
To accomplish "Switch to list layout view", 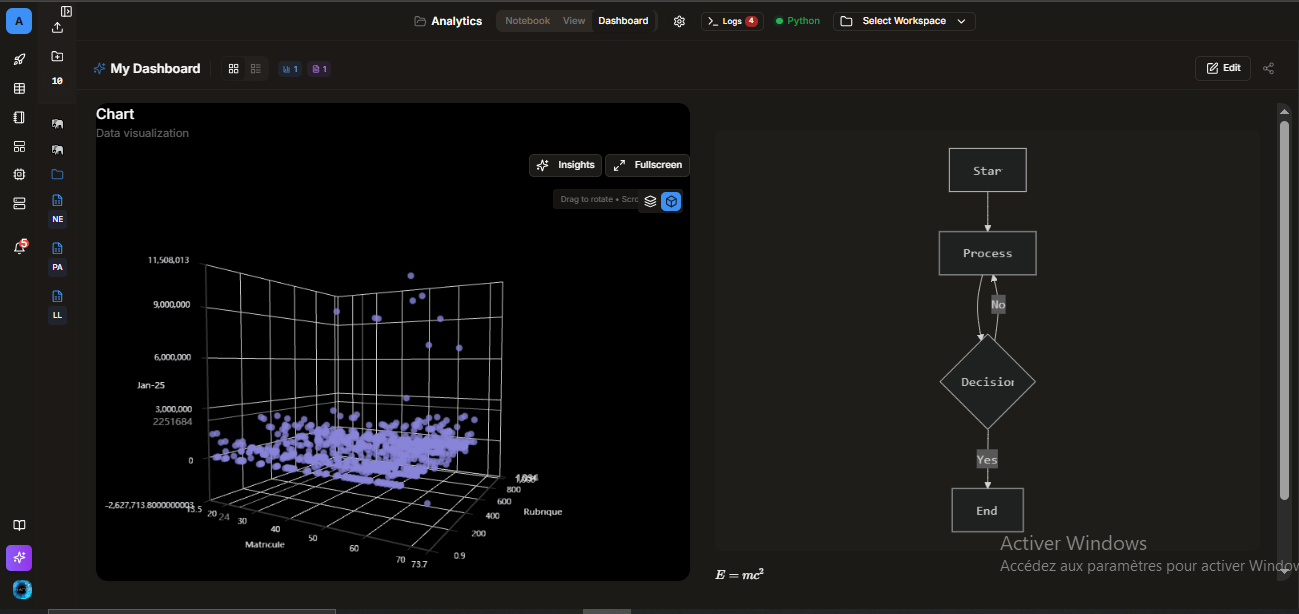I will click(256, 69).
